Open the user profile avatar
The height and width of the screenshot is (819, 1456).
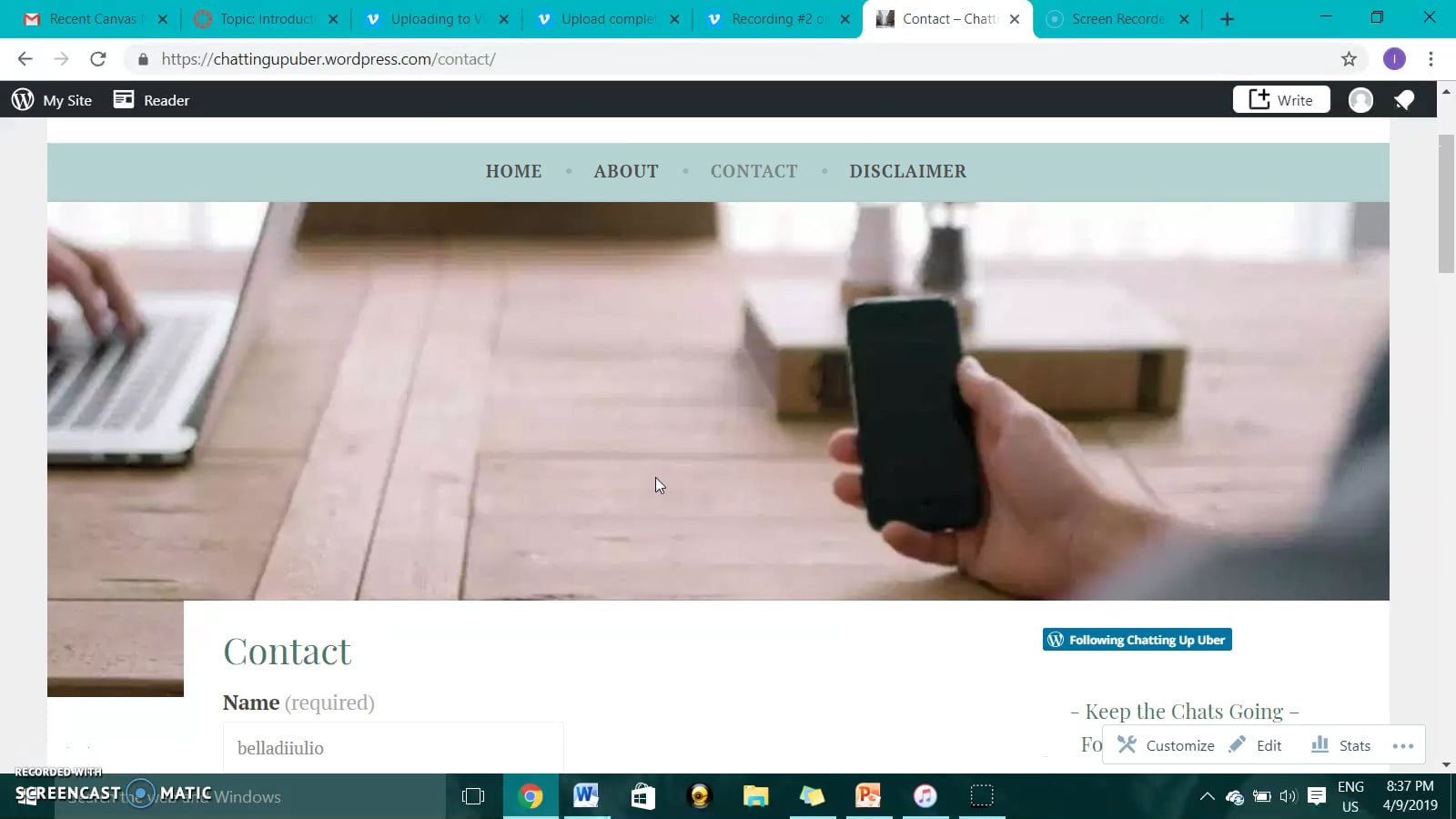coord(1360,100)
